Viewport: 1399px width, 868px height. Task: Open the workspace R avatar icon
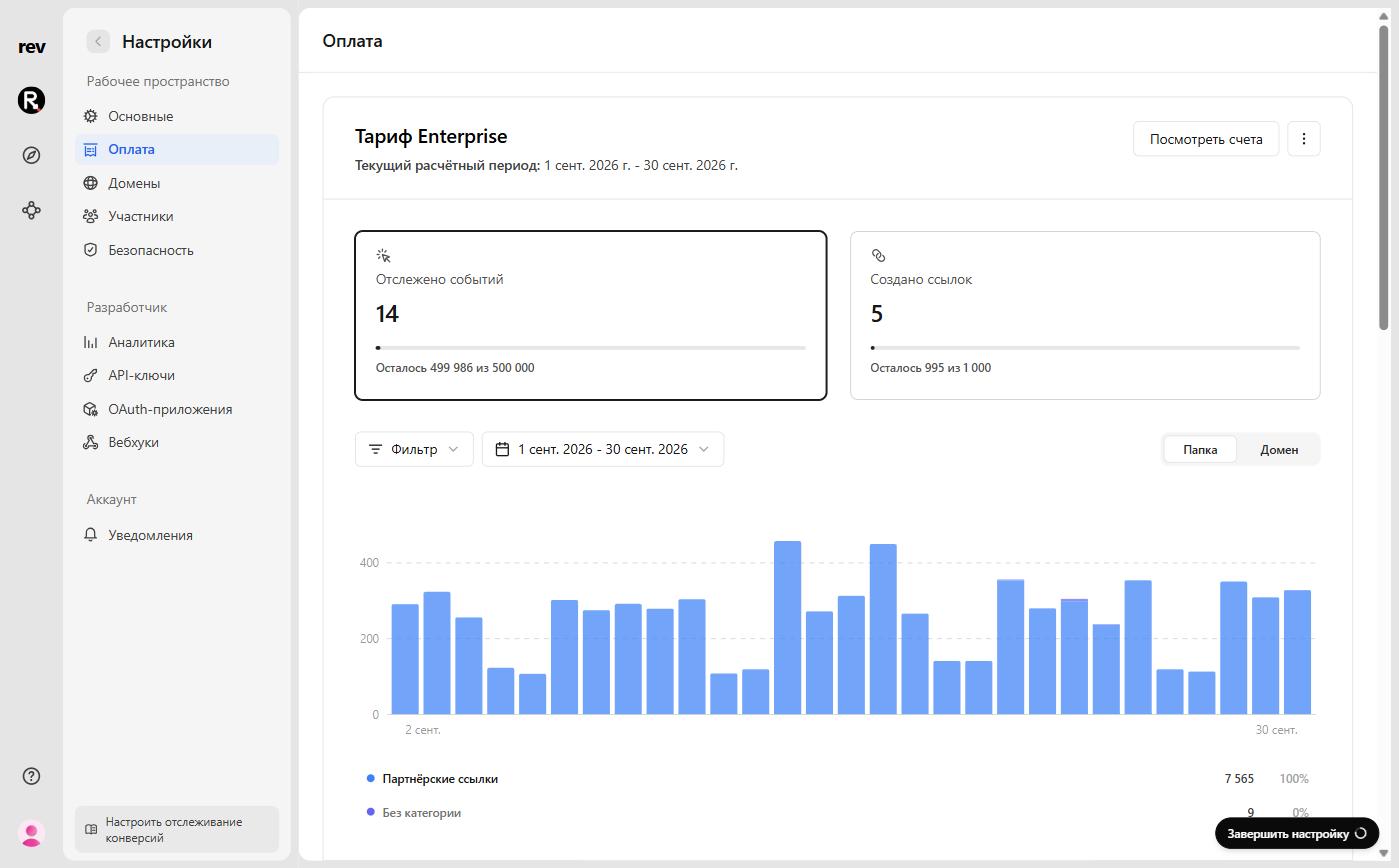coord(31,100)
